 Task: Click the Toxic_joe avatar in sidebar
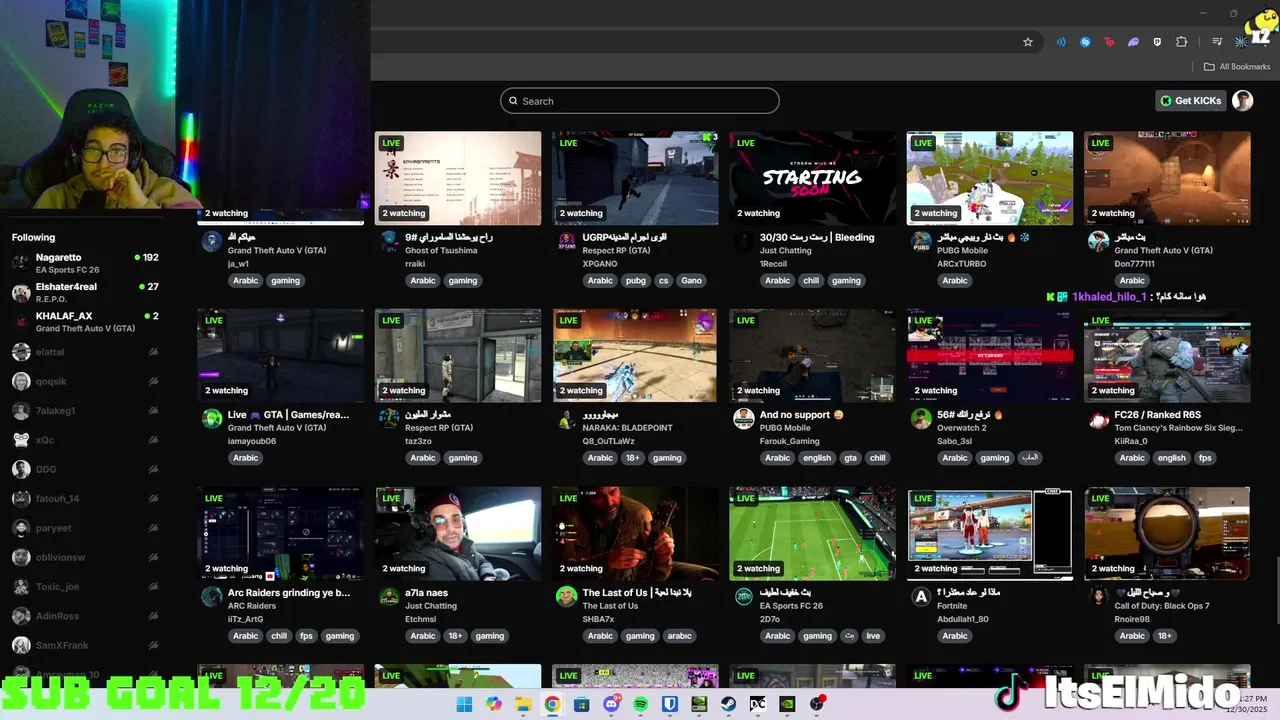point(21,587)
